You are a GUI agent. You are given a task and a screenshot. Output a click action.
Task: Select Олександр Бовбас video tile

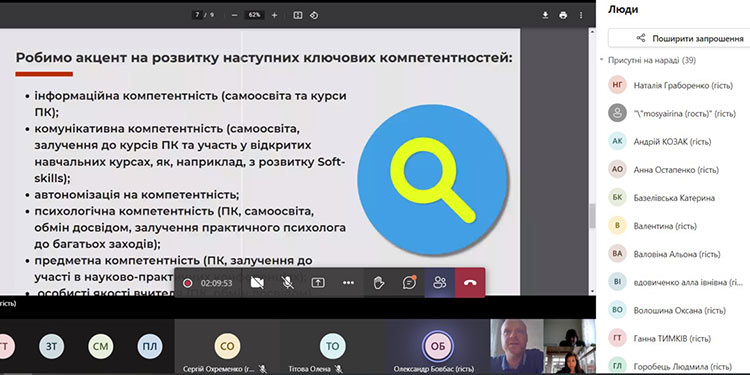click(x=438, y=347)
